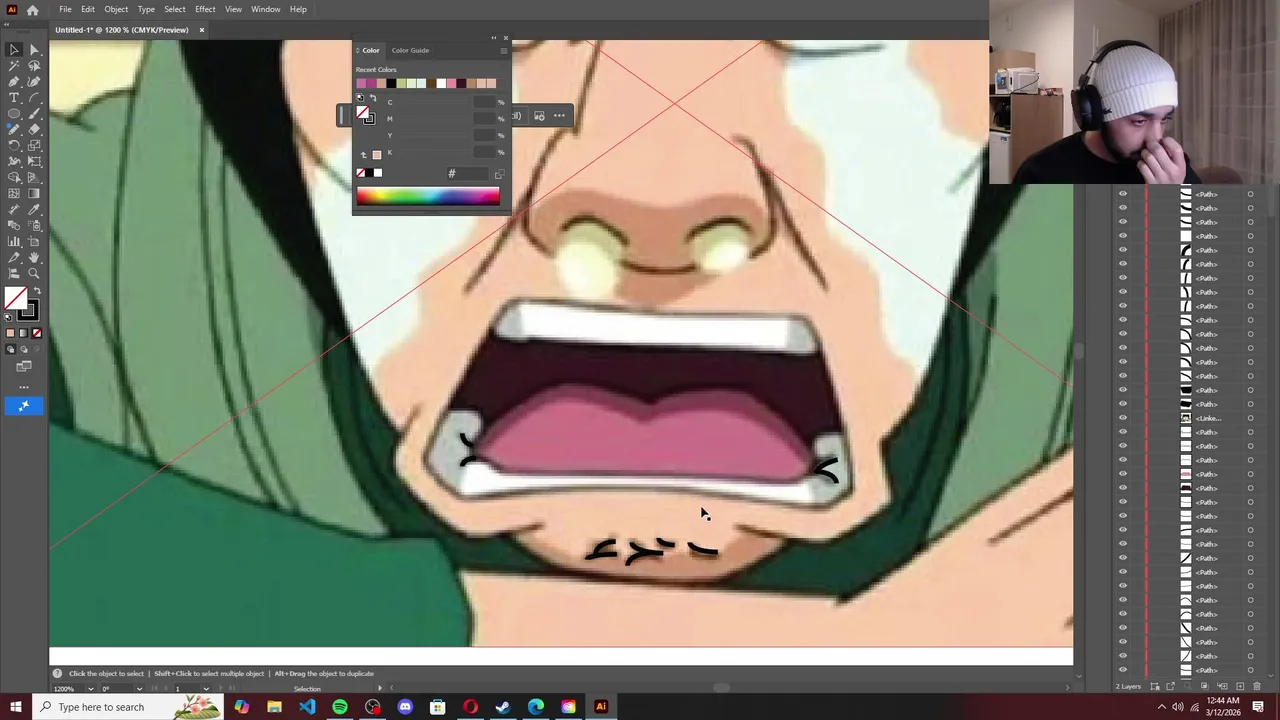The height and width of the screenshot is (720, 1280).
Task: Toggle stroke box in Color panel
Action: point(369,119)
